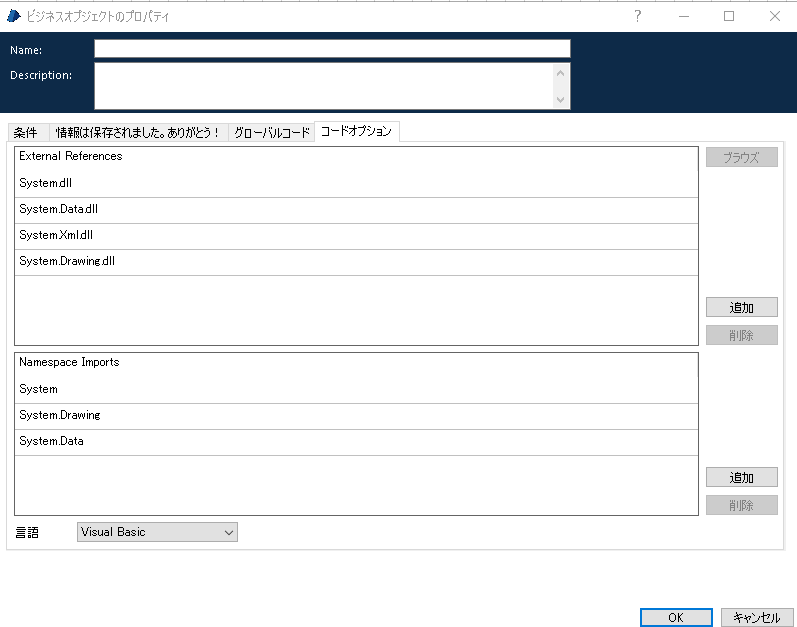Select the System.Drawing namespace row

[x=356, y=415]
